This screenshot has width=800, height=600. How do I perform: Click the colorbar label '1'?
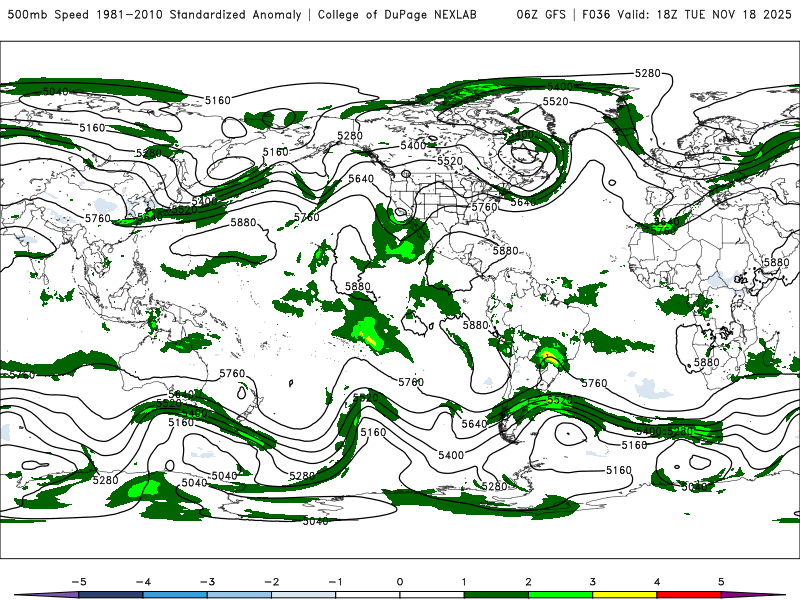tap(464, 582)
